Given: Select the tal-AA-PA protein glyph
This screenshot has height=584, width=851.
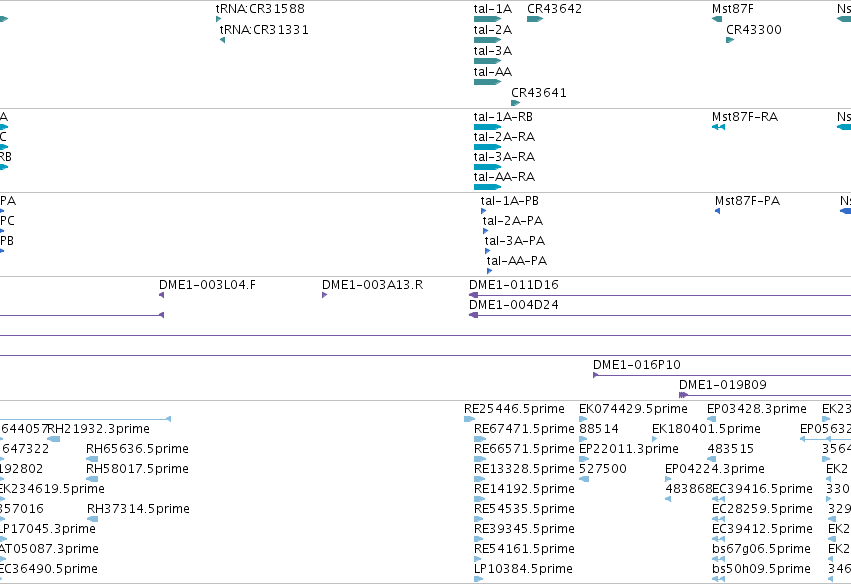Looking at the screenshot, I should pos(490,271).
